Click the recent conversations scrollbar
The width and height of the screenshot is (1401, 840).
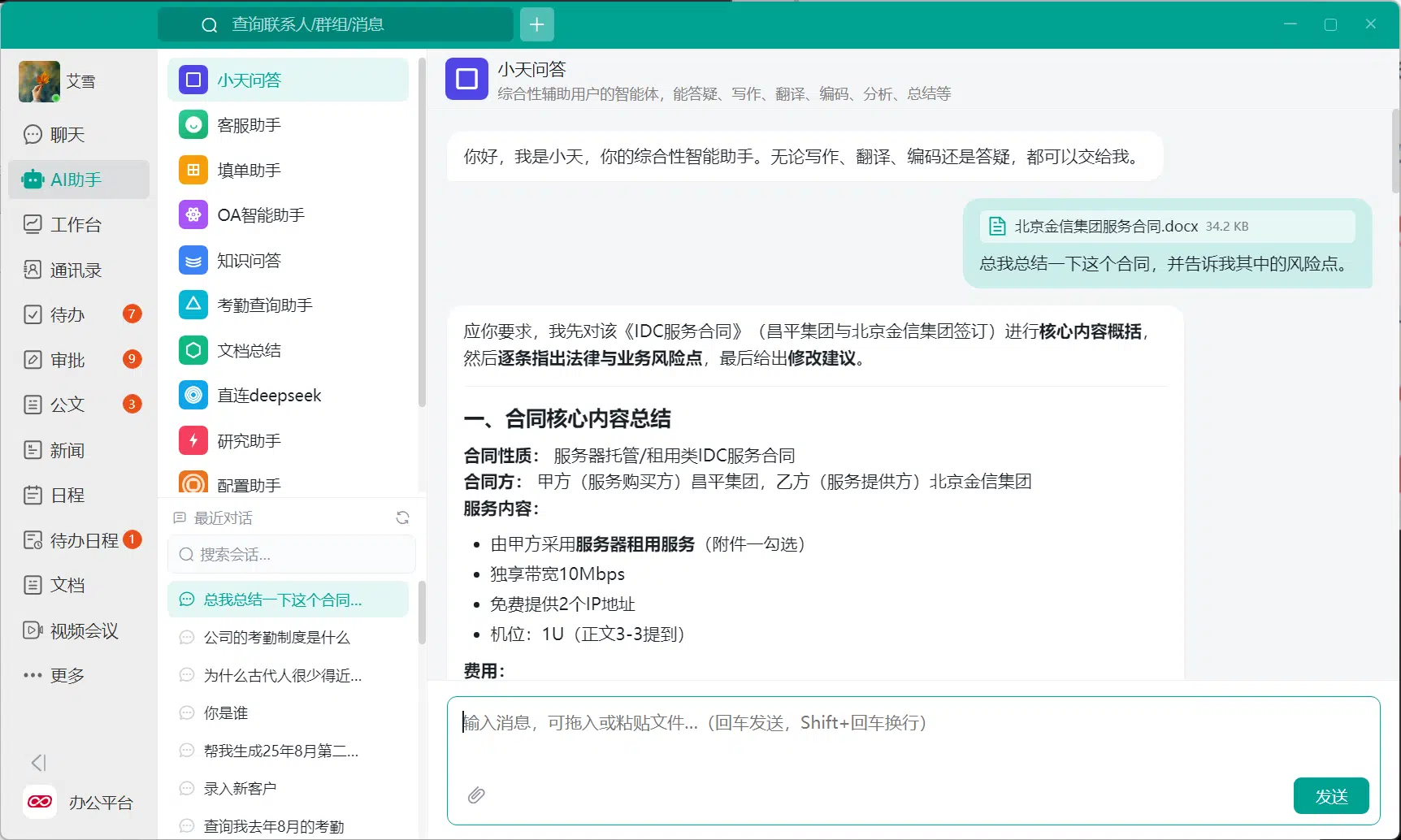click(422, 613)
